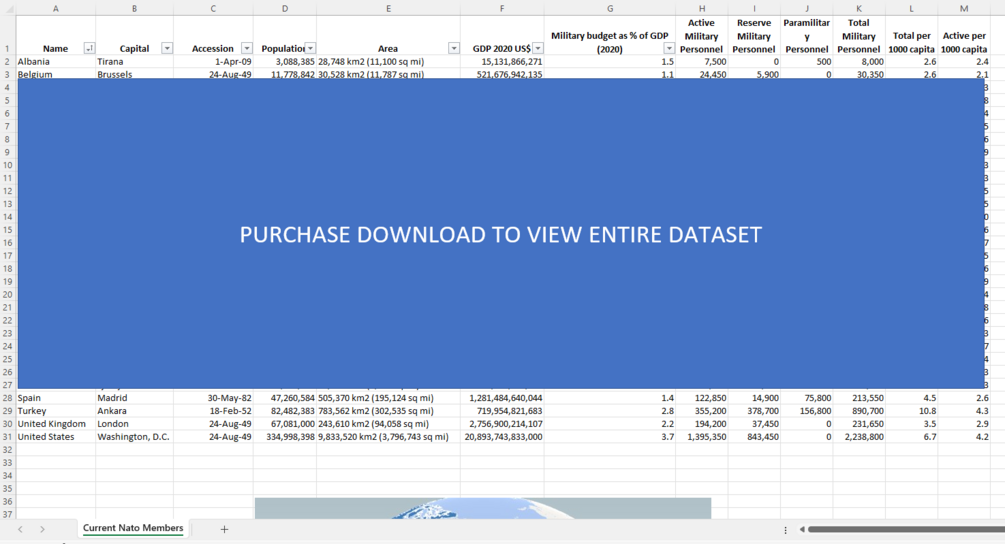1005x544 pixels.
Task: Click the select-all corner of the sheet
Action: click(8, 8)
